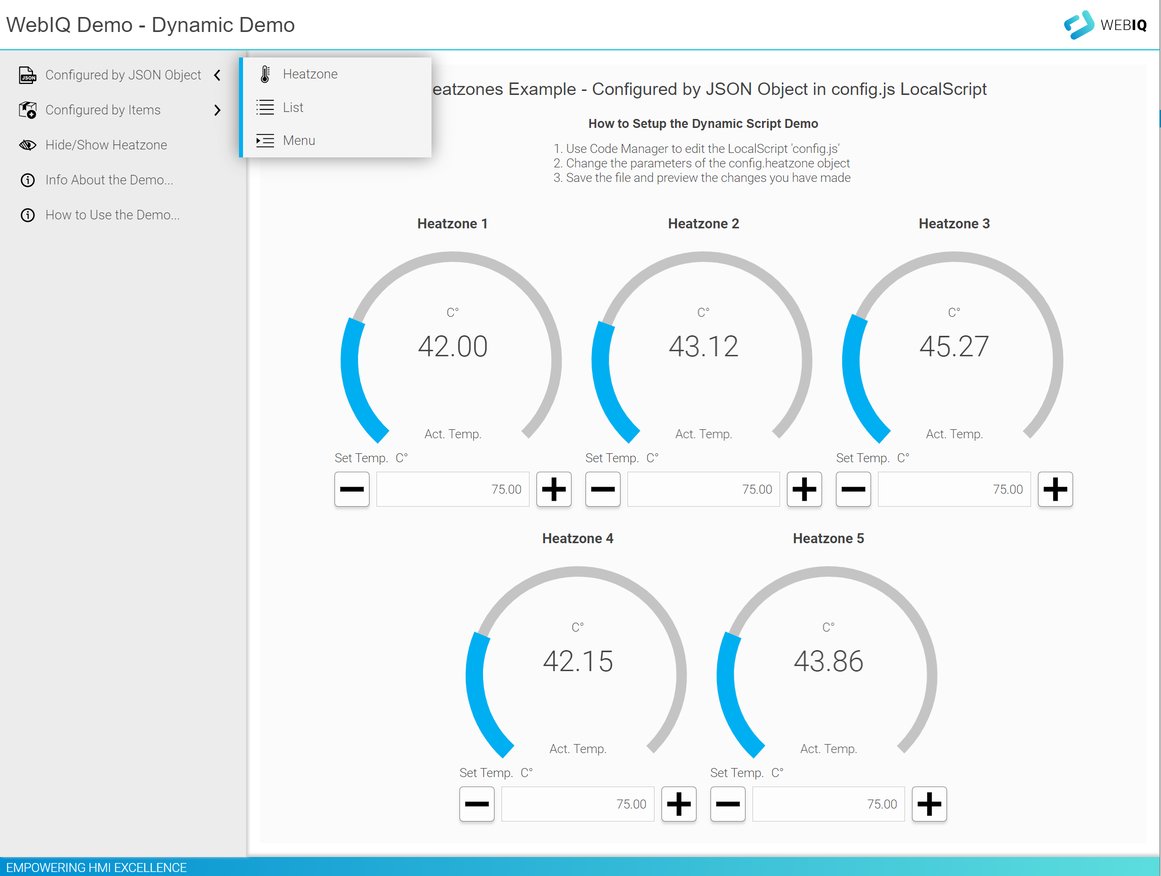Click the JSON document icon for Configured by JSON Object
This screenshot has width=1161, height=876.
[26, 74]
